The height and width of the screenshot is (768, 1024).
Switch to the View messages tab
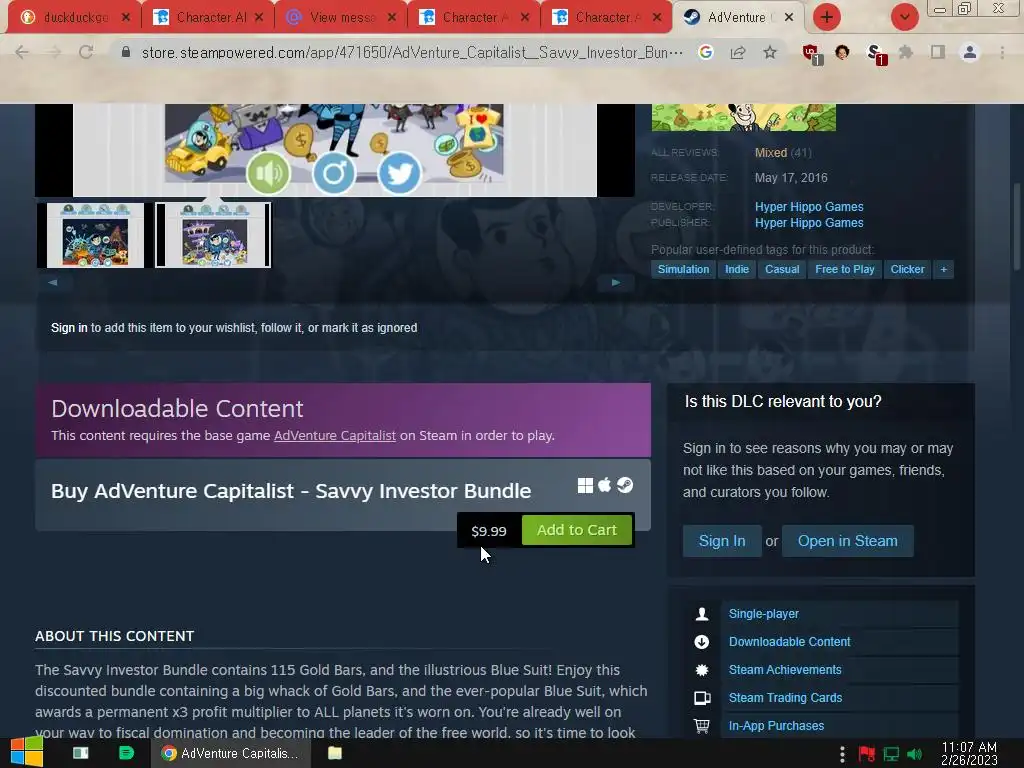coord(342,17)
